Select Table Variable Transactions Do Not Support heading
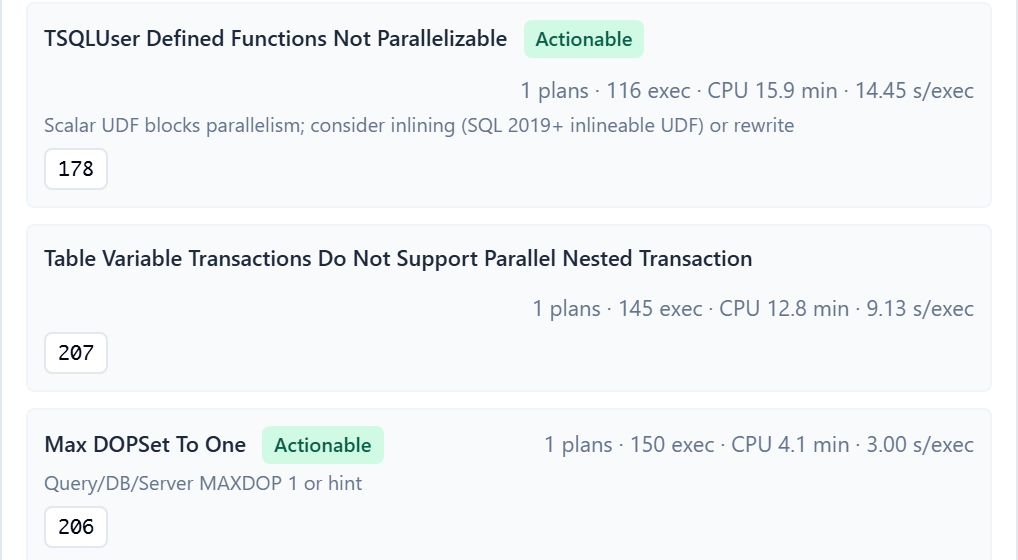 coord(398,259)
